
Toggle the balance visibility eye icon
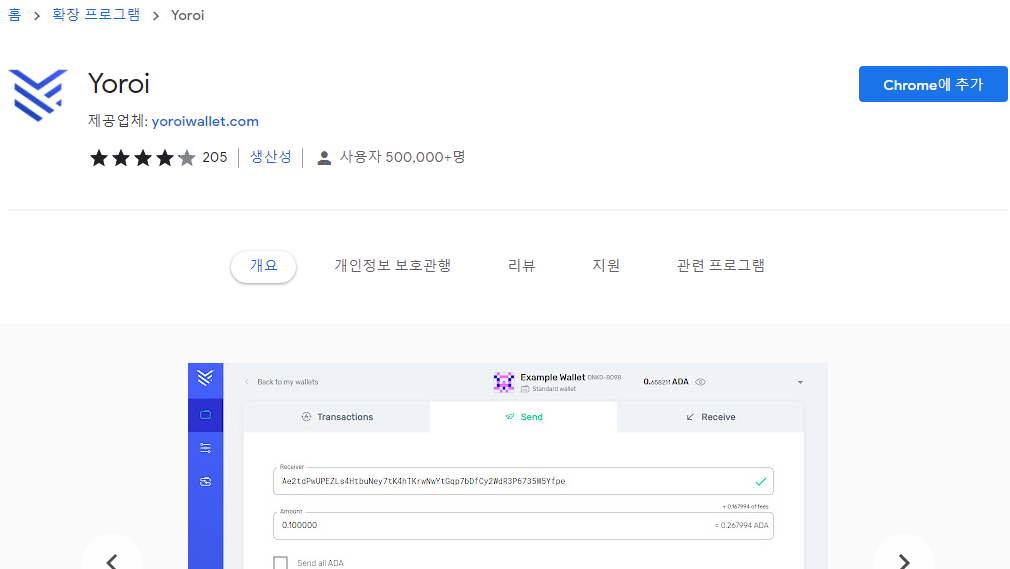pos(700,382)
